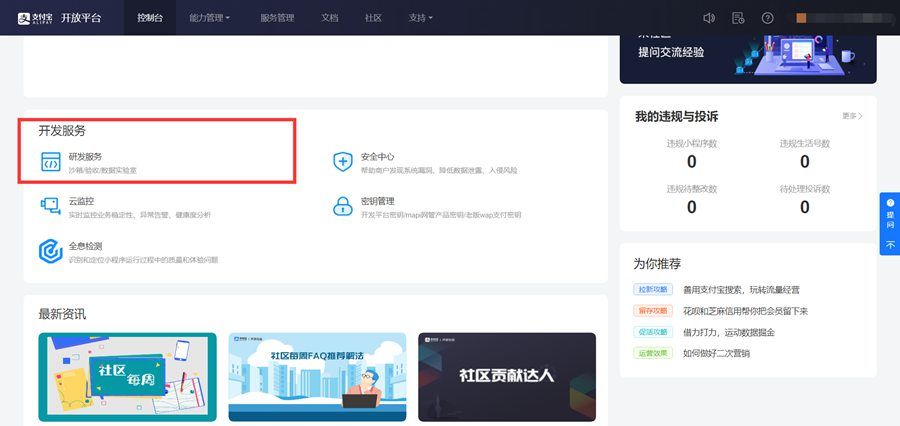
Task: Click the document record icon in header
Action: [738, 18]
